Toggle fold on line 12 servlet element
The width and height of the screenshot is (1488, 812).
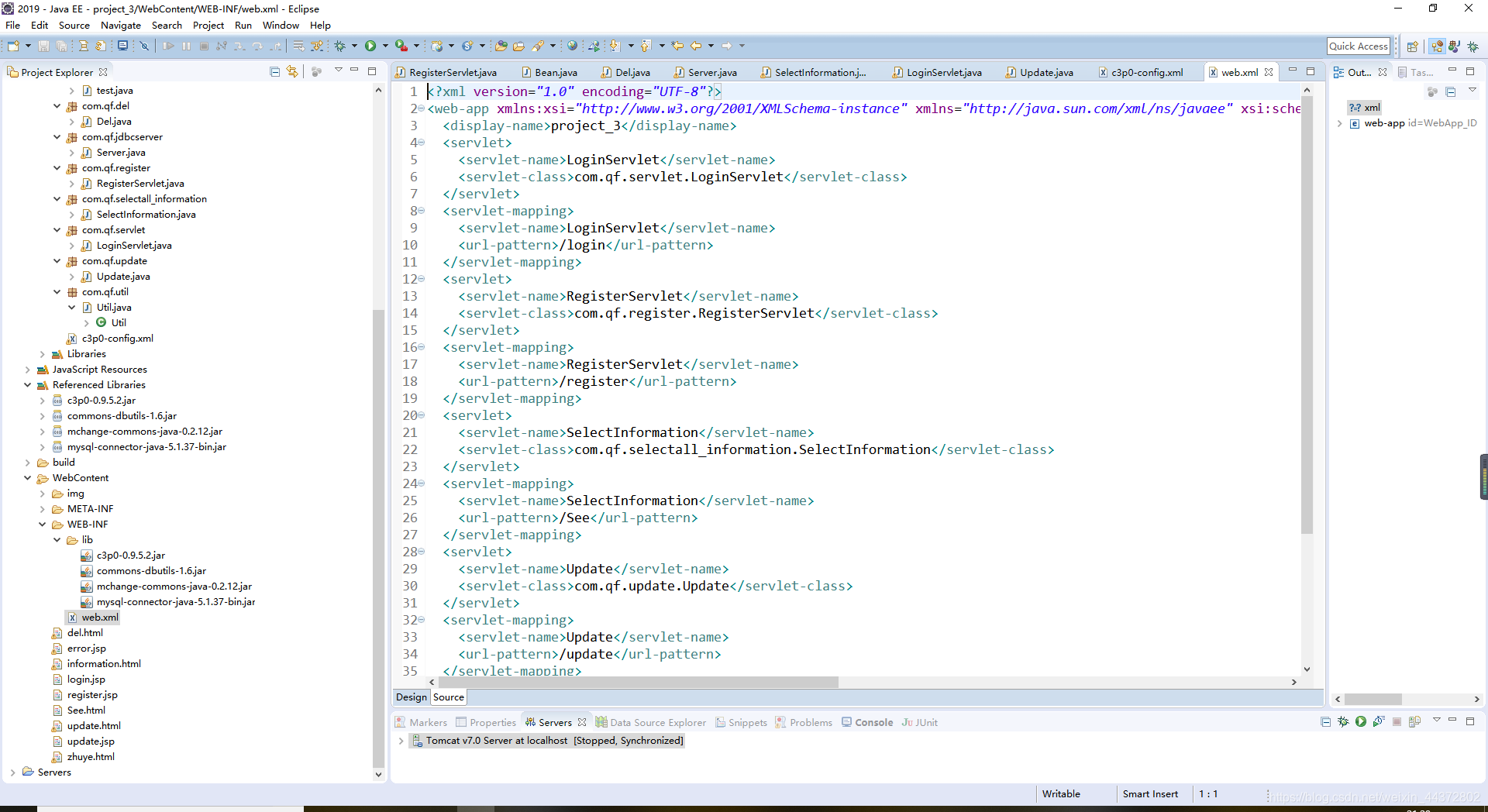coord(422,279)
